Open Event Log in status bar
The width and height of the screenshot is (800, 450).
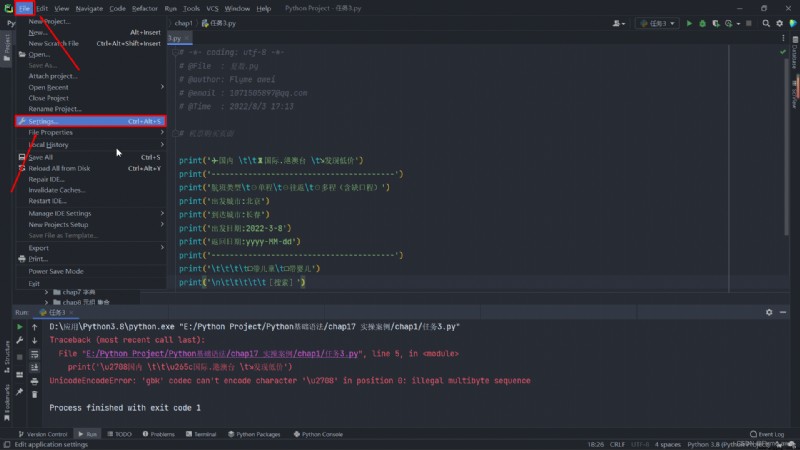pyautogui.click(x=767, y=434)
